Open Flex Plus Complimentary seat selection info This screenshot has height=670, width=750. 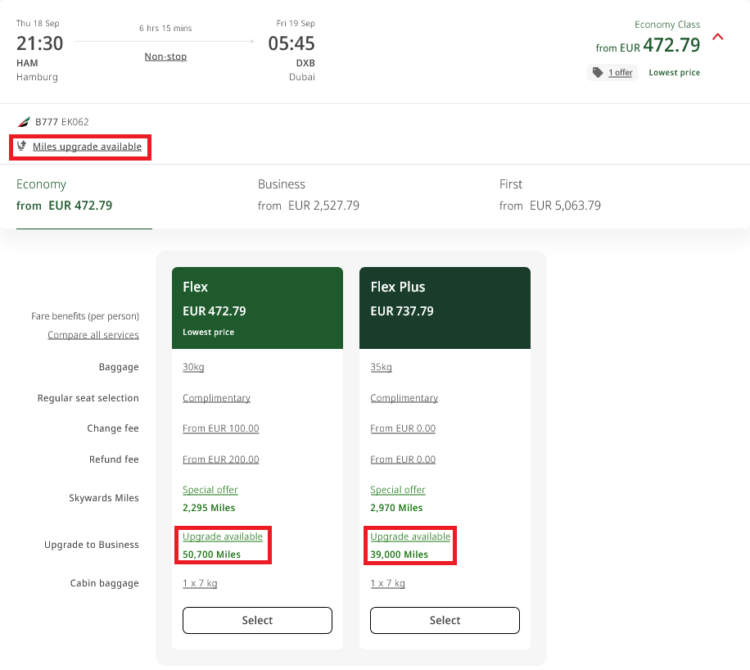click(404, 398)
